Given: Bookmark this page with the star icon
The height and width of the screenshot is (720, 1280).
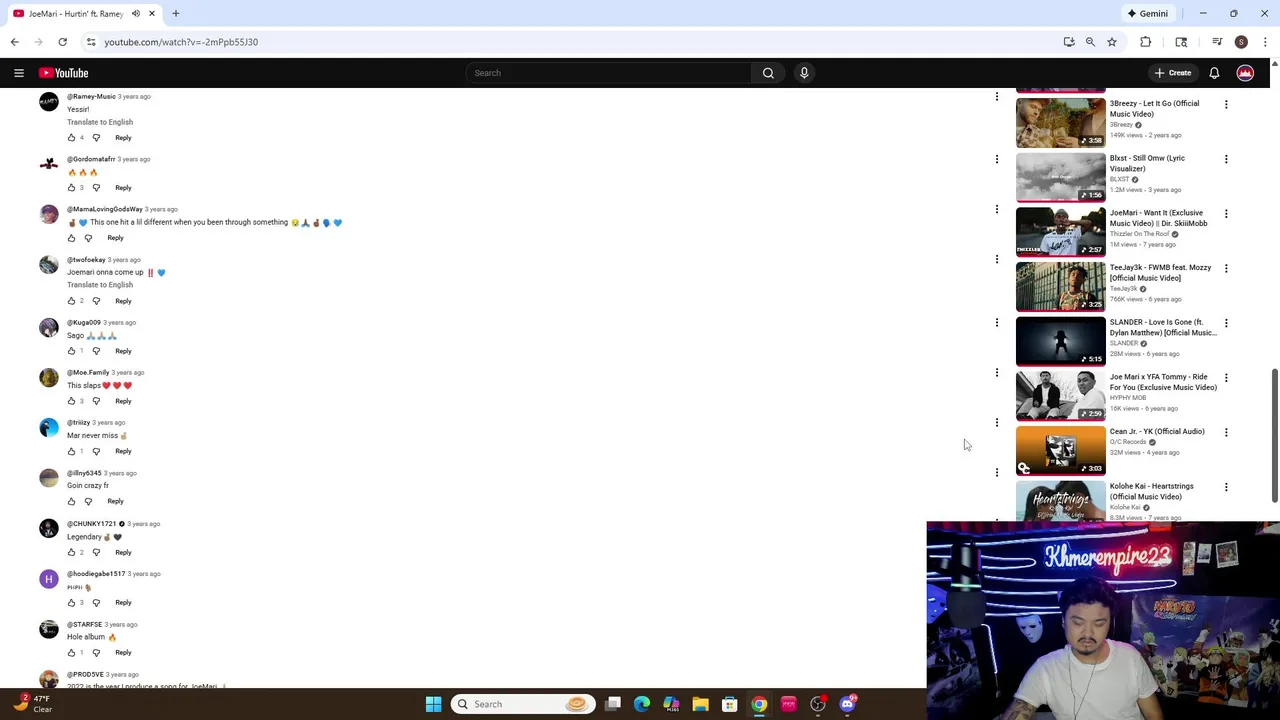Looking at the screenshot, I should tap(1111, 42).
